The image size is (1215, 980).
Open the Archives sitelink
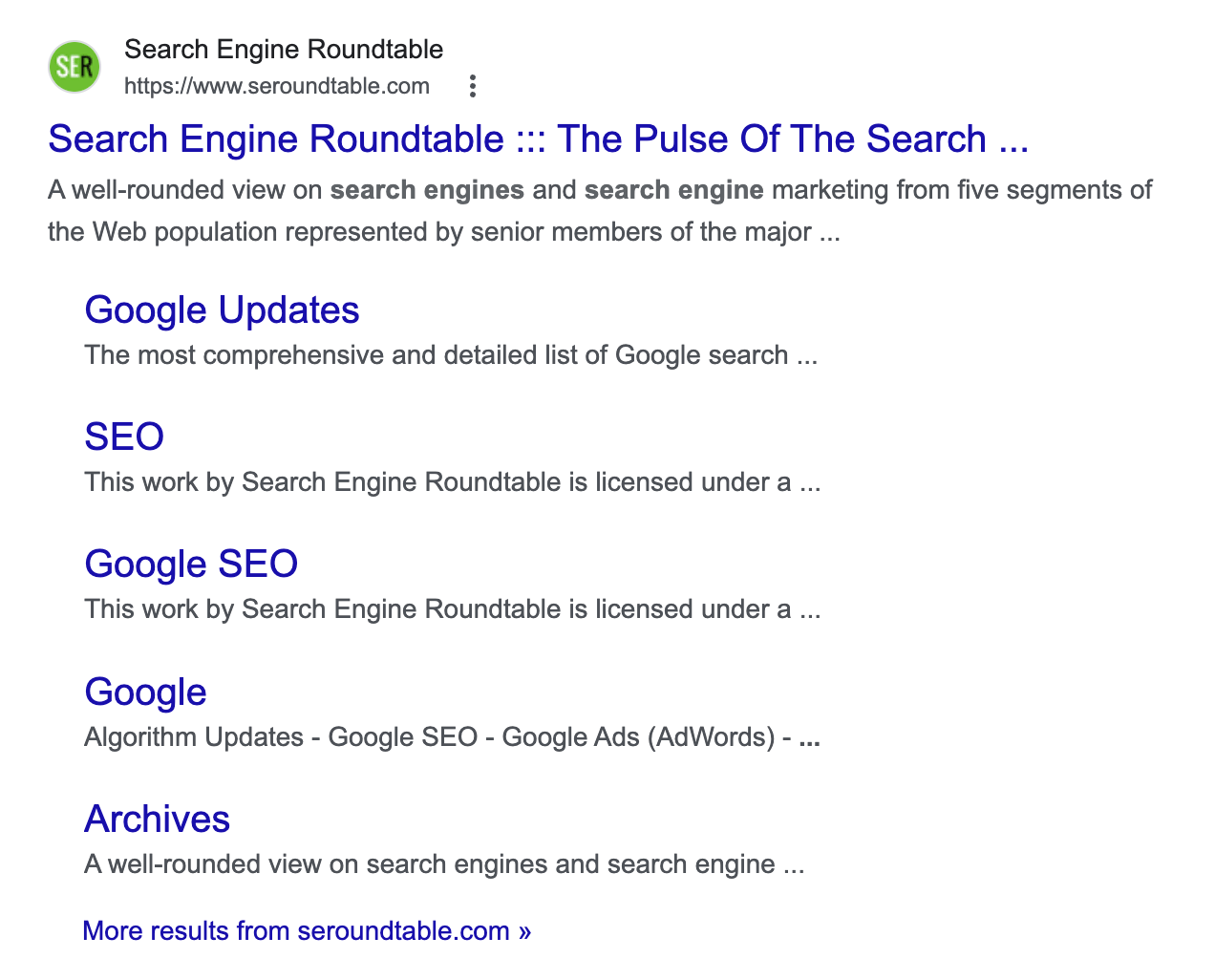pyautogui.click(x=157, y=820)
